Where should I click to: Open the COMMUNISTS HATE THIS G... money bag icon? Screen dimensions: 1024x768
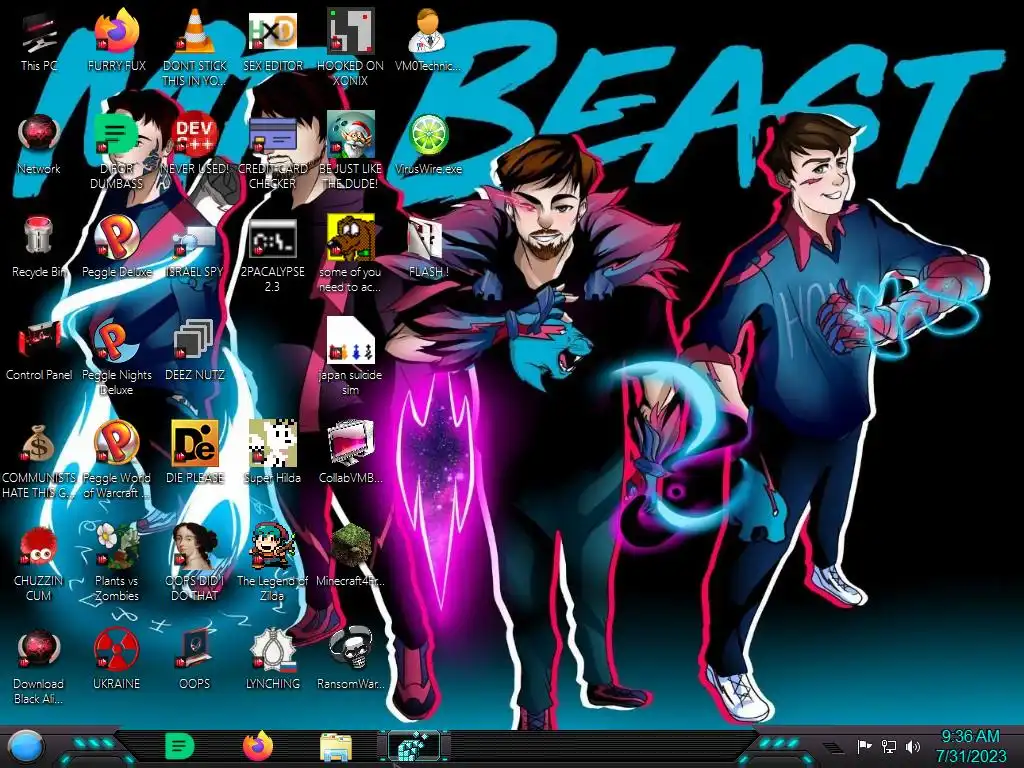coord(39,461)
